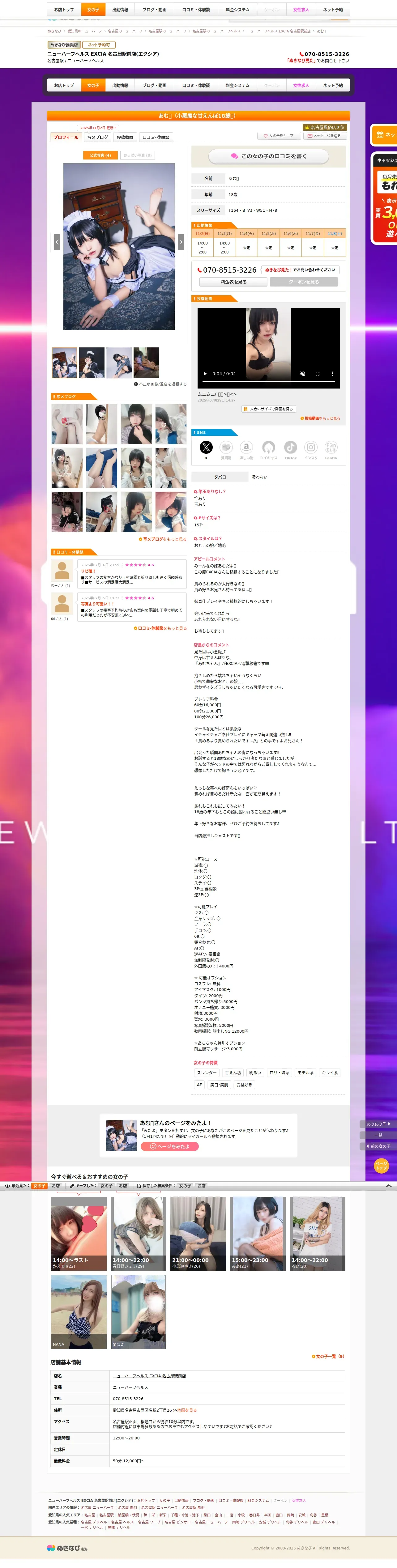Click 大きいサイズで動画を見る button

click(x=268, y=409)
